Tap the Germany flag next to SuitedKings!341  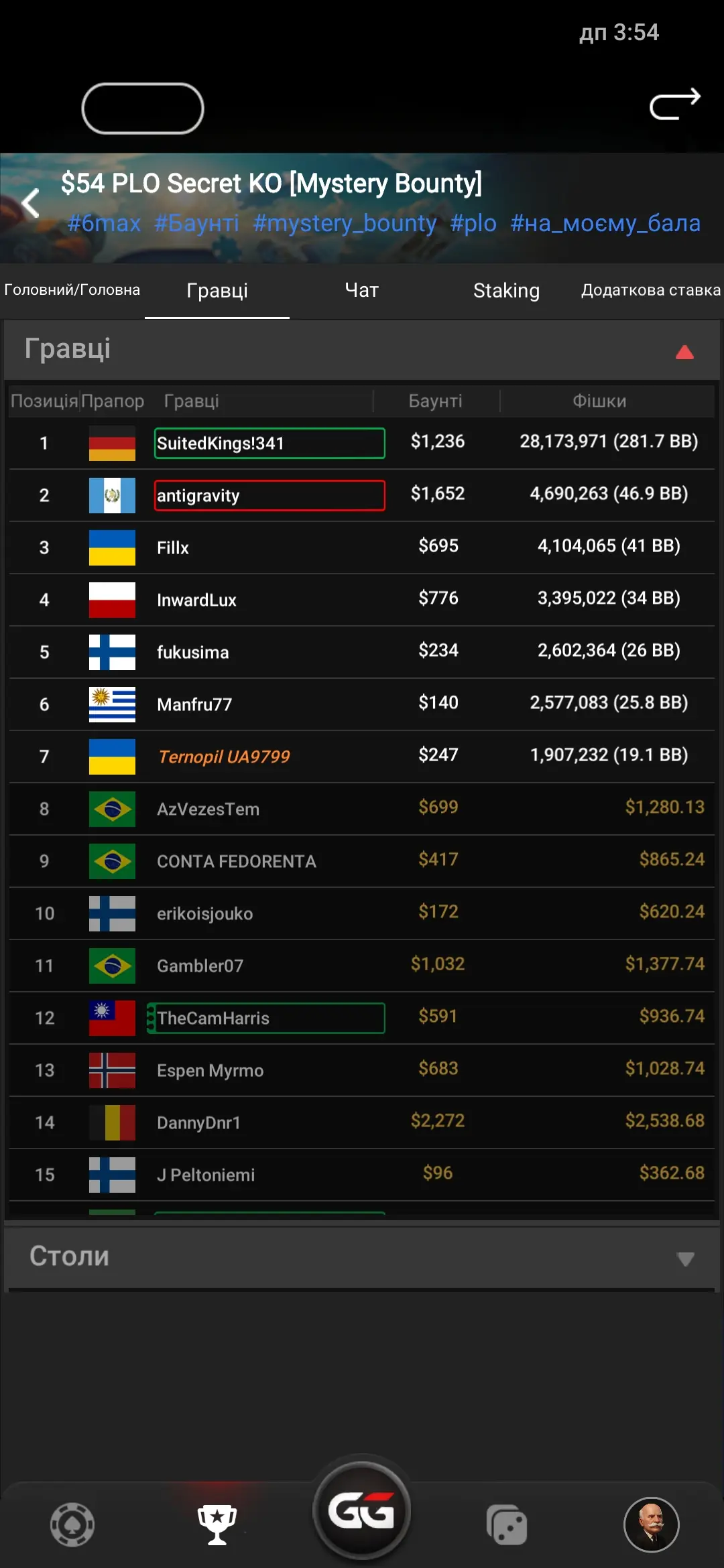coord(112,443)
